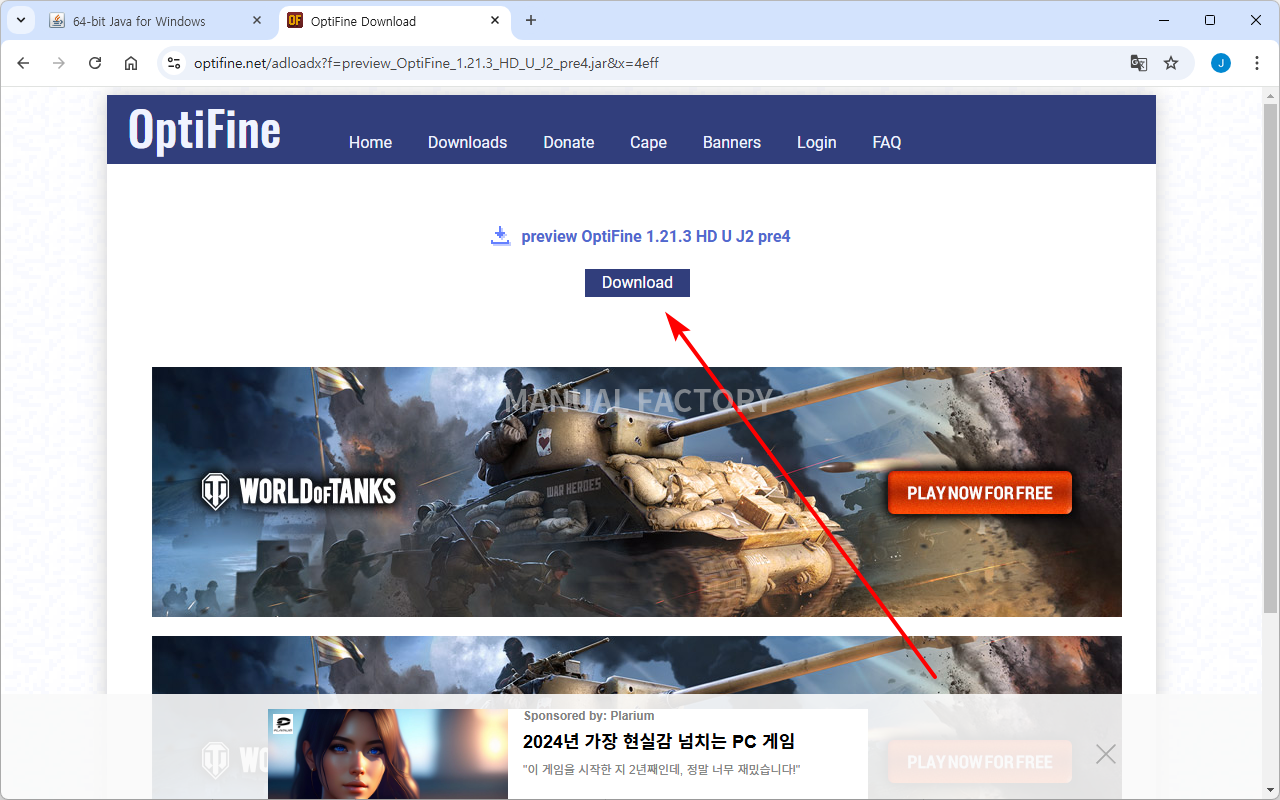This screenshot has height=800, width=1280.
Task: Go to Home in OptiFine menu
Action: tap(370, 143)
